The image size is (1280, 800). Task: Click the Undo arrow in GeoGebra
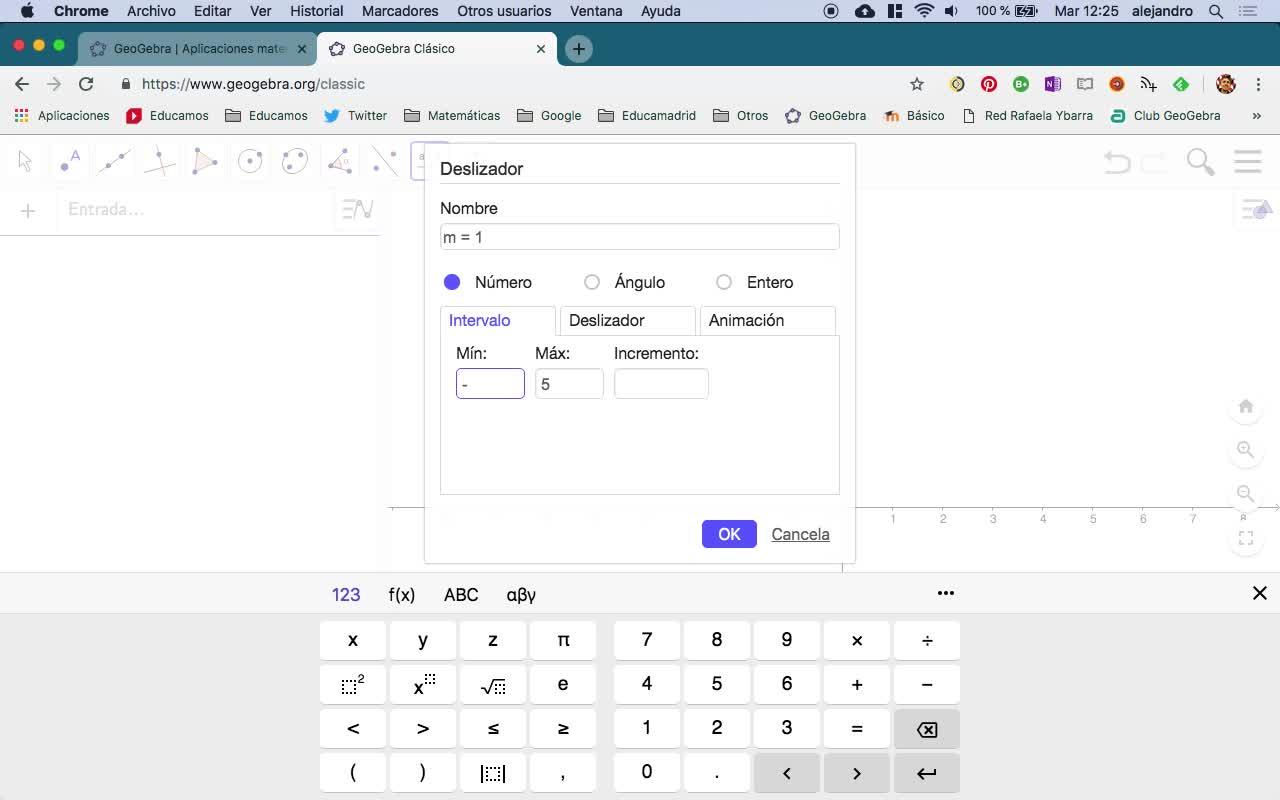tap(1116, 161)
